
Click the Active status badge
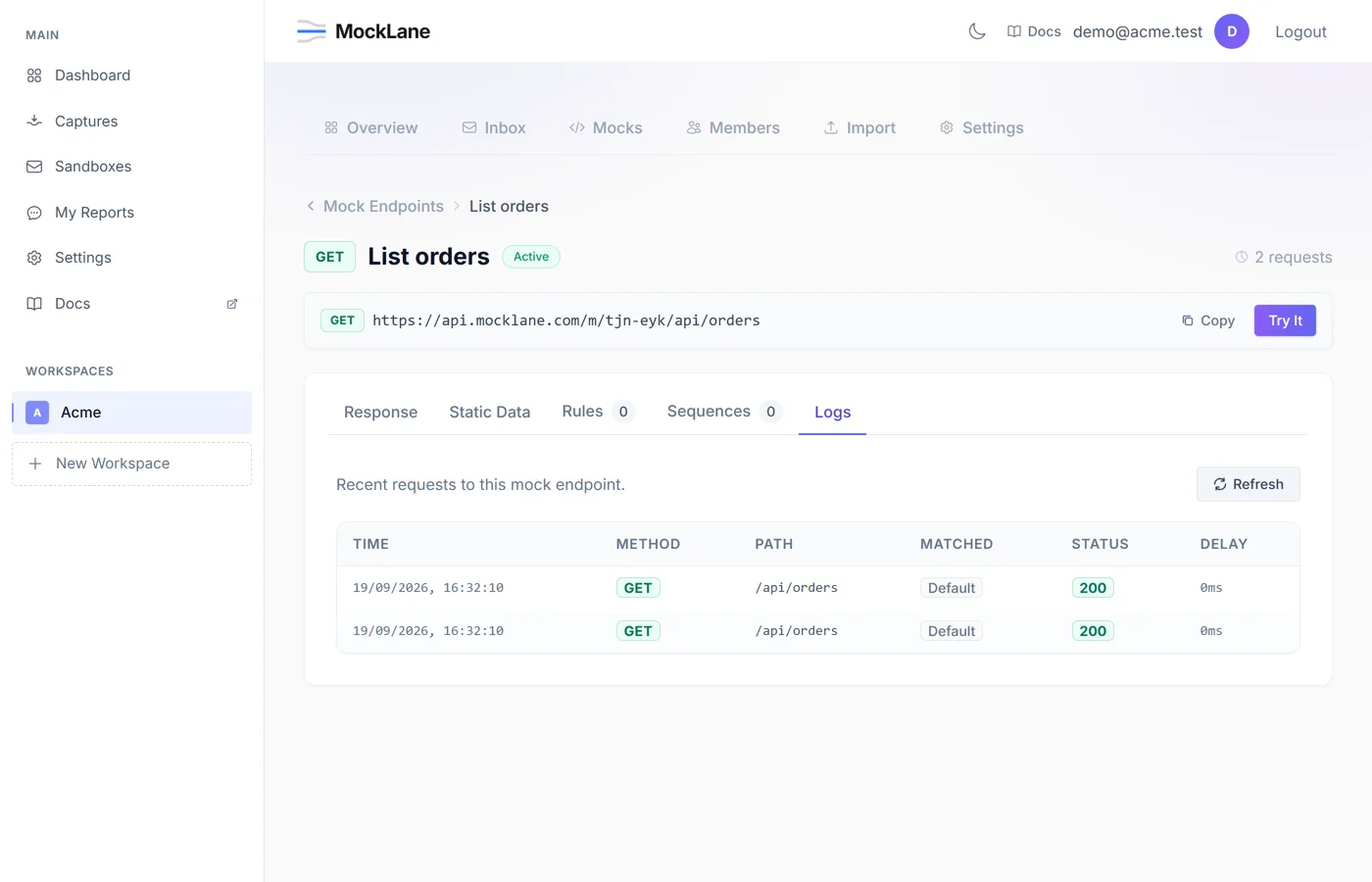pyautogui.click(x=531, y=257)
